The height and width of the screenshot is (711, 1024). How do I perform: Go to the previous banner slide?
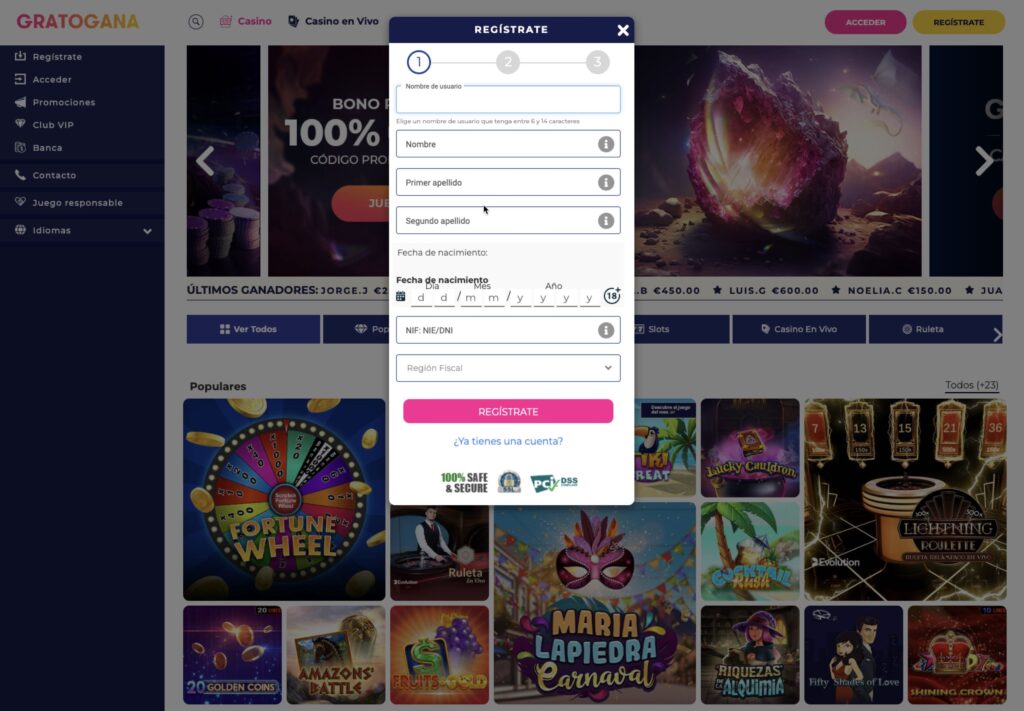coord(205,161)
